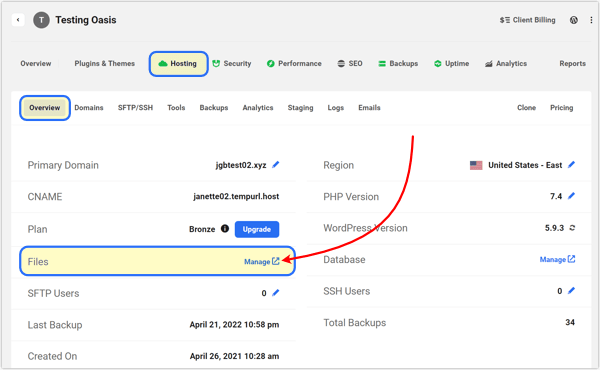The width and height of the screenshot is (600, 370).
Task: Open Client Billing
Action: (x=527, y=20)
